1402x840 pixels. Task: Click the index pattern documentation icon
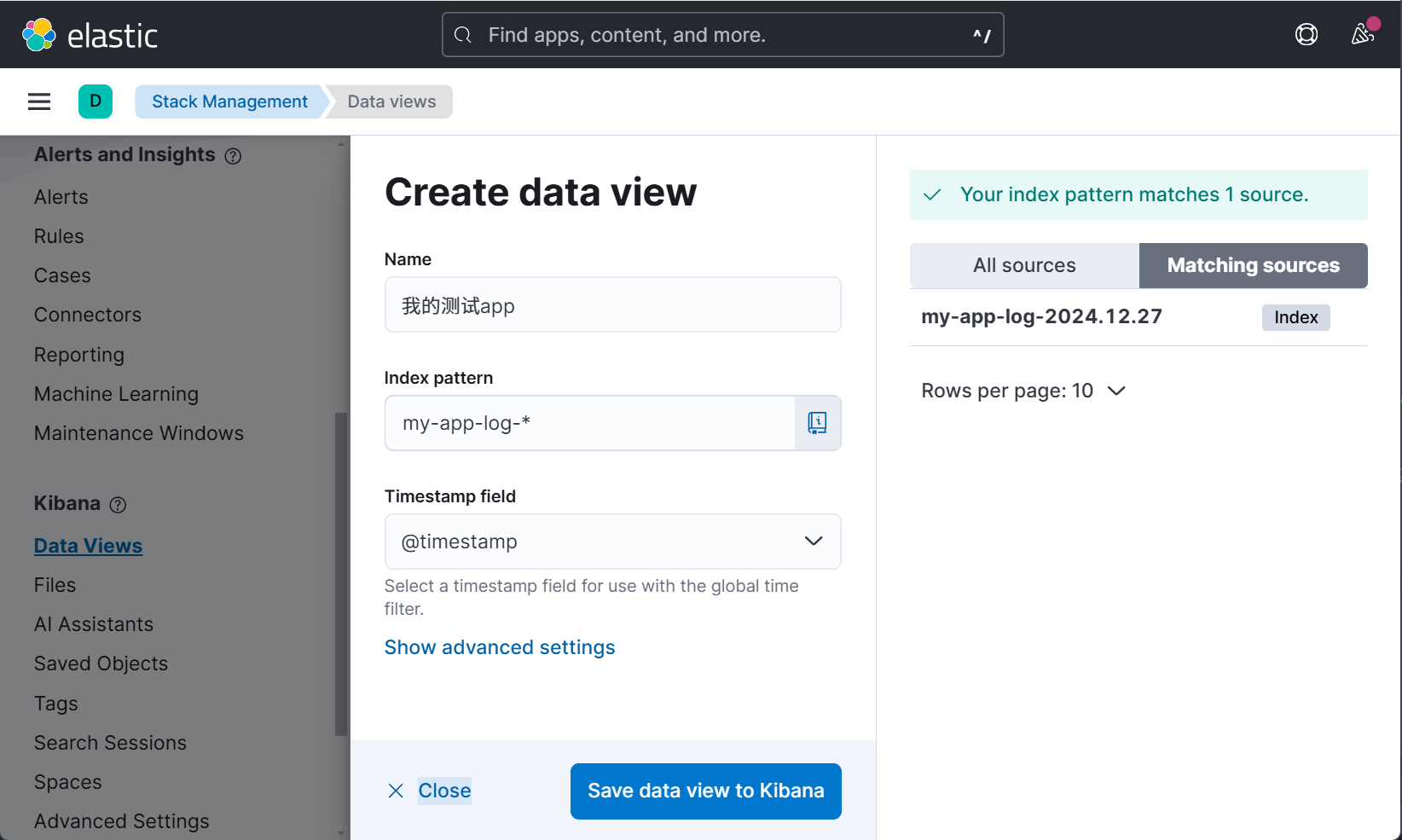(x=817, y=423)
